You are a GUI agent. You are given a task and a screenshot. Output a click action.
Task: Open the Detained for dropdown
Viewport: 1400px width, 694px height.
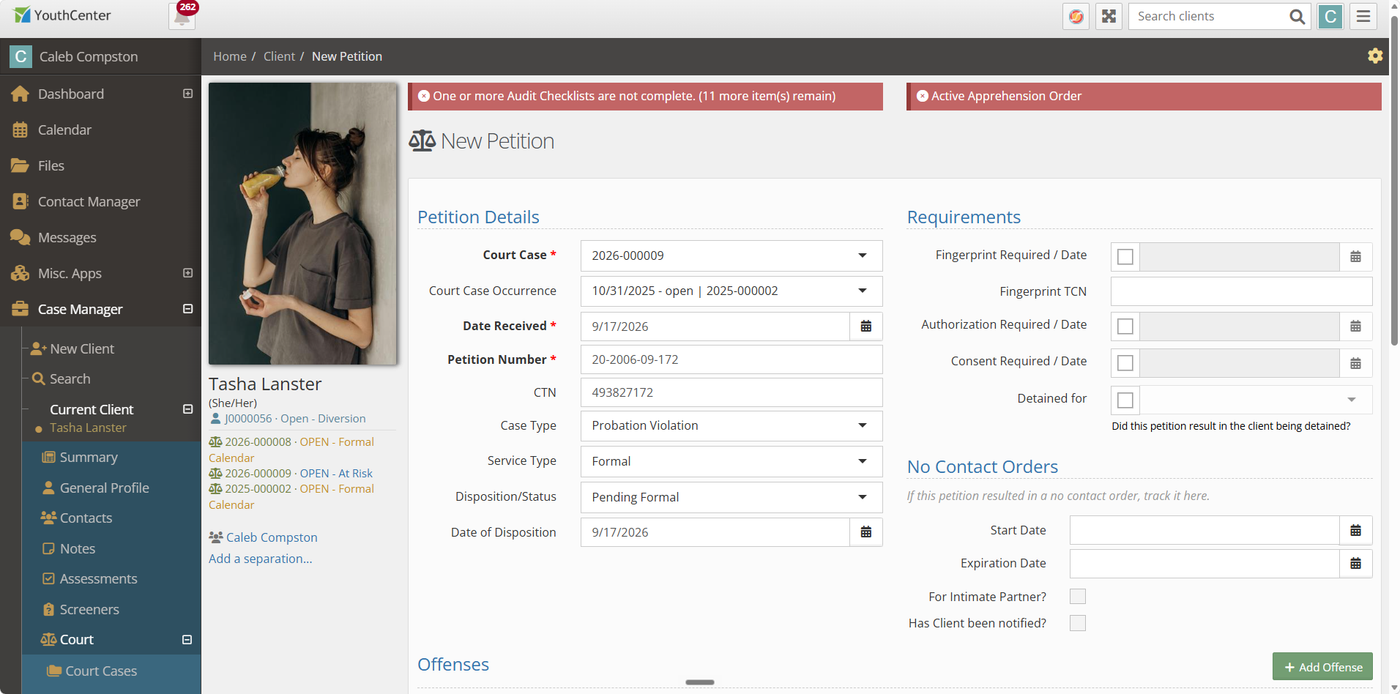pos(1256,400)
